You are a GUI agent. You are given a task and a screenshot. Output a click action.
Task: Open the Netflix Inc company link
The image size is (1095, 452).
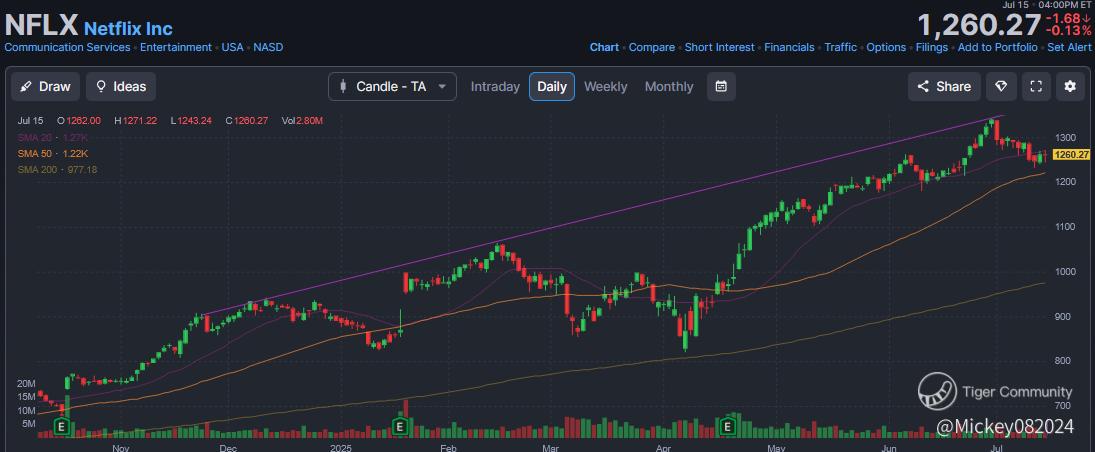[x=128, y=29]
